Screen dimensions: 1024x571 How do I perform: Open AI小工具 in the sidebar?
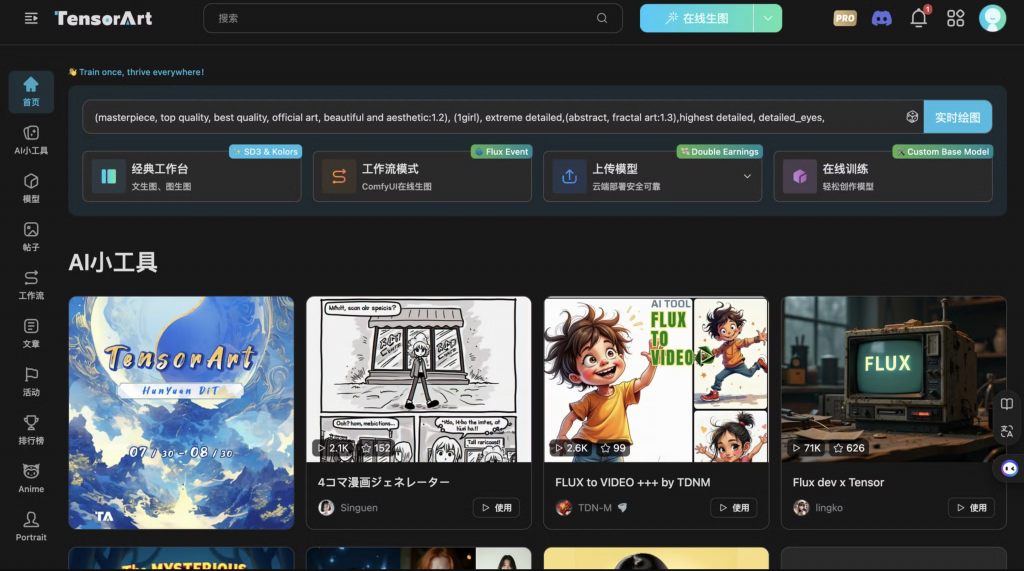point(31,140)
